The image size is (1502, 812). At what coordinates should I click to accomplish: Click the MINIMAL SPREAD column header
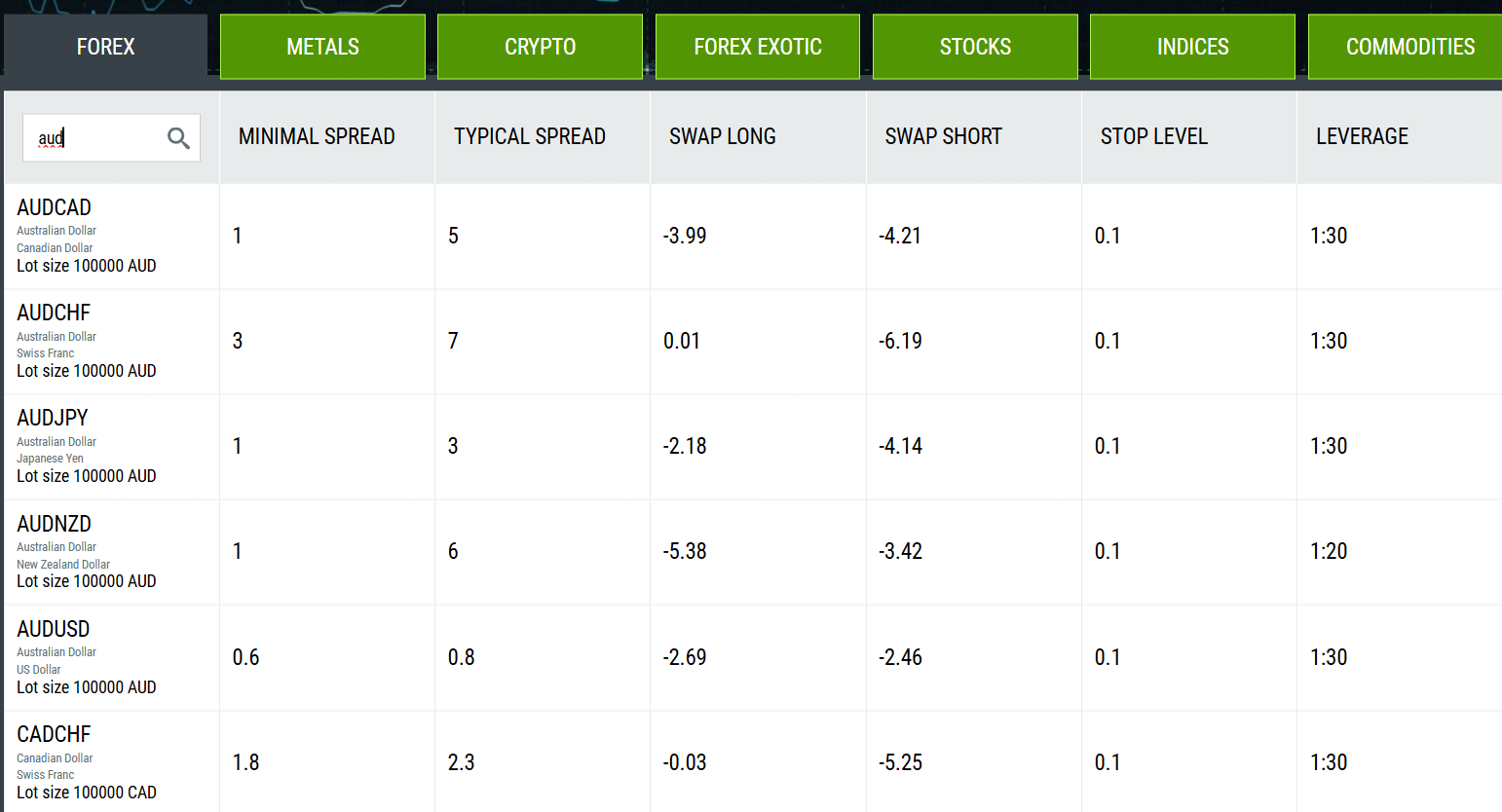coord(317,136)
